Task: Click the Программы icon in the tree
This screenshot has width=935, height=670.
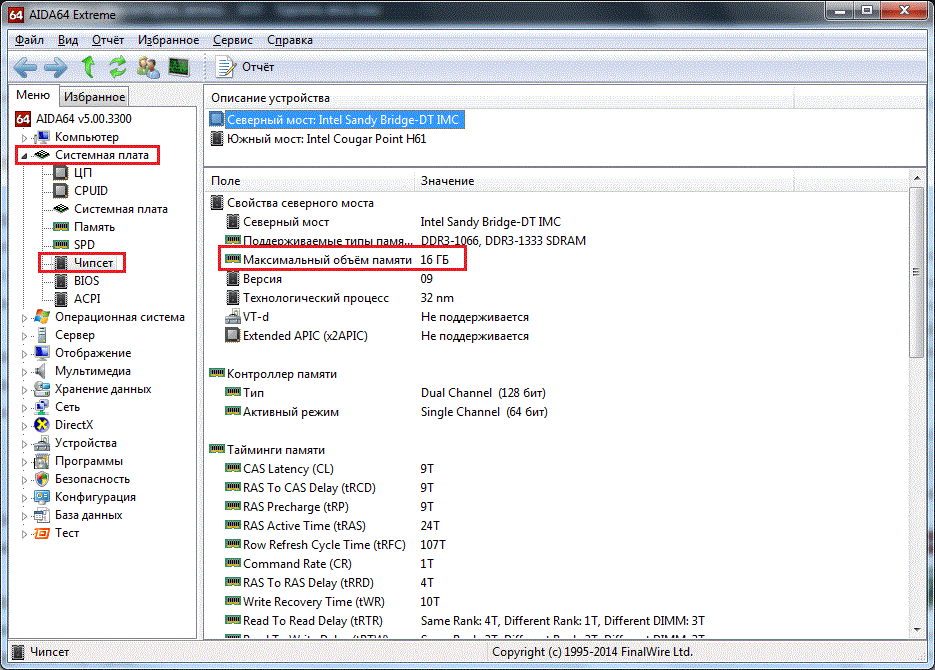Action: coord(42,461)
